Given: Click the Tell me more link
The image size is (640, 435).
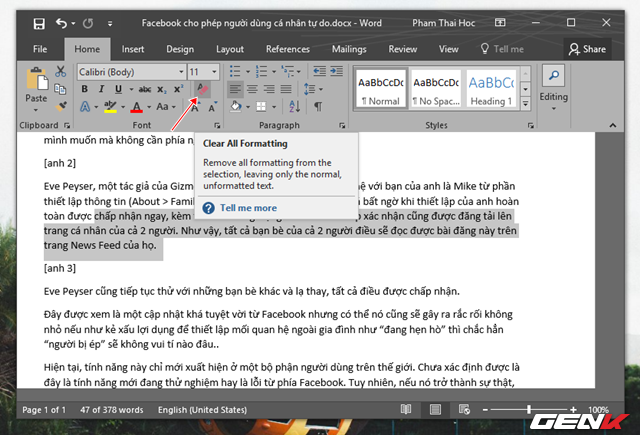Looking at the screenshot, I should (x=248, y=208).
